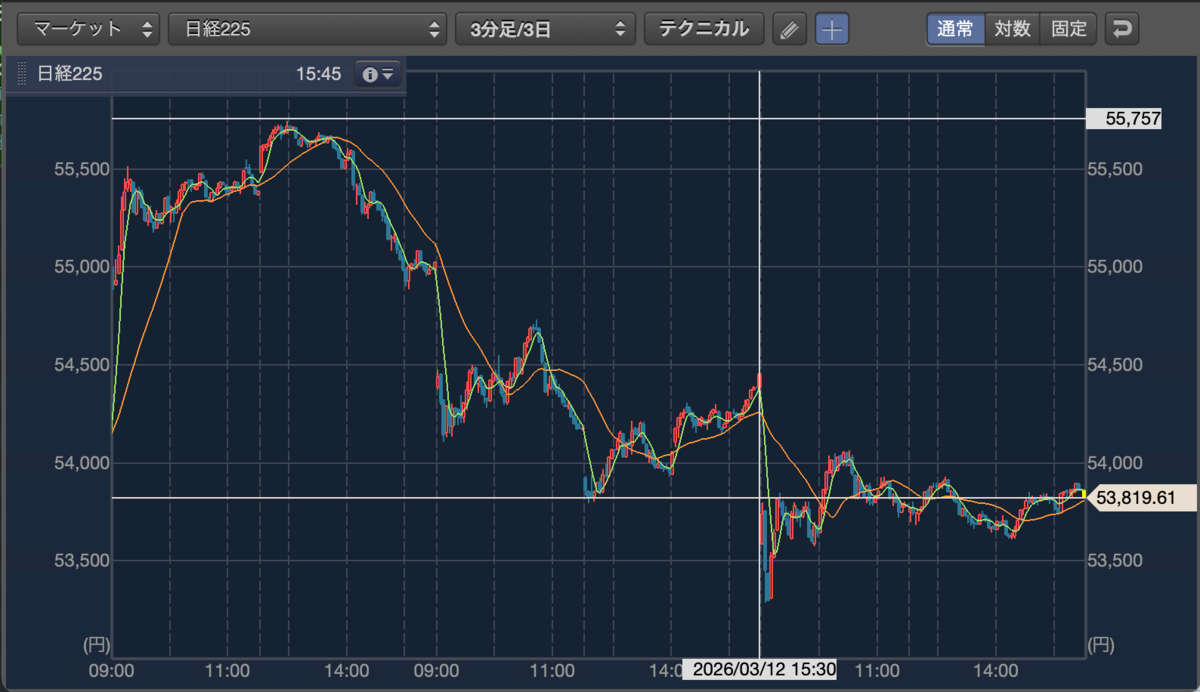Click the 55,500 right axis label
The image size is (1200, 692).
pos(1114,169)
